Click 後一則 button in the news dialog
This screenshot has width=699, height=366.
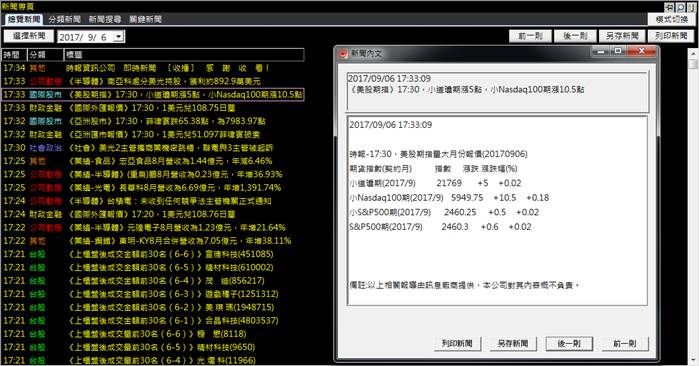point(569,343)
